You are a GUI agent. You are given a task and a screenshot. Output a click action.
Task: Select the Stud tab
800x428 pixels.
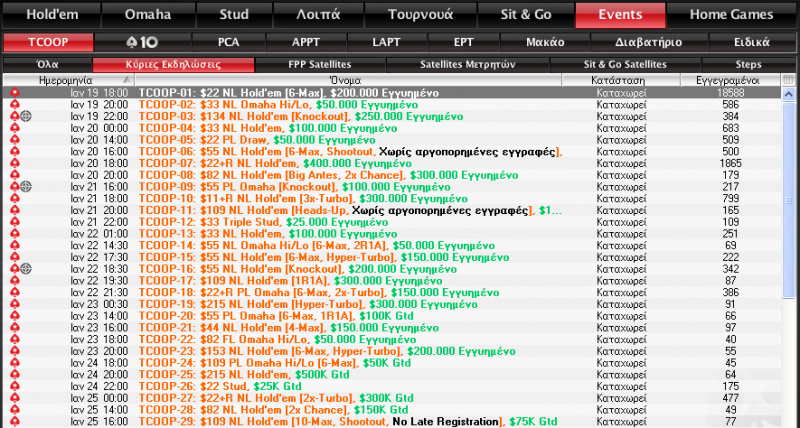[234, 15]
